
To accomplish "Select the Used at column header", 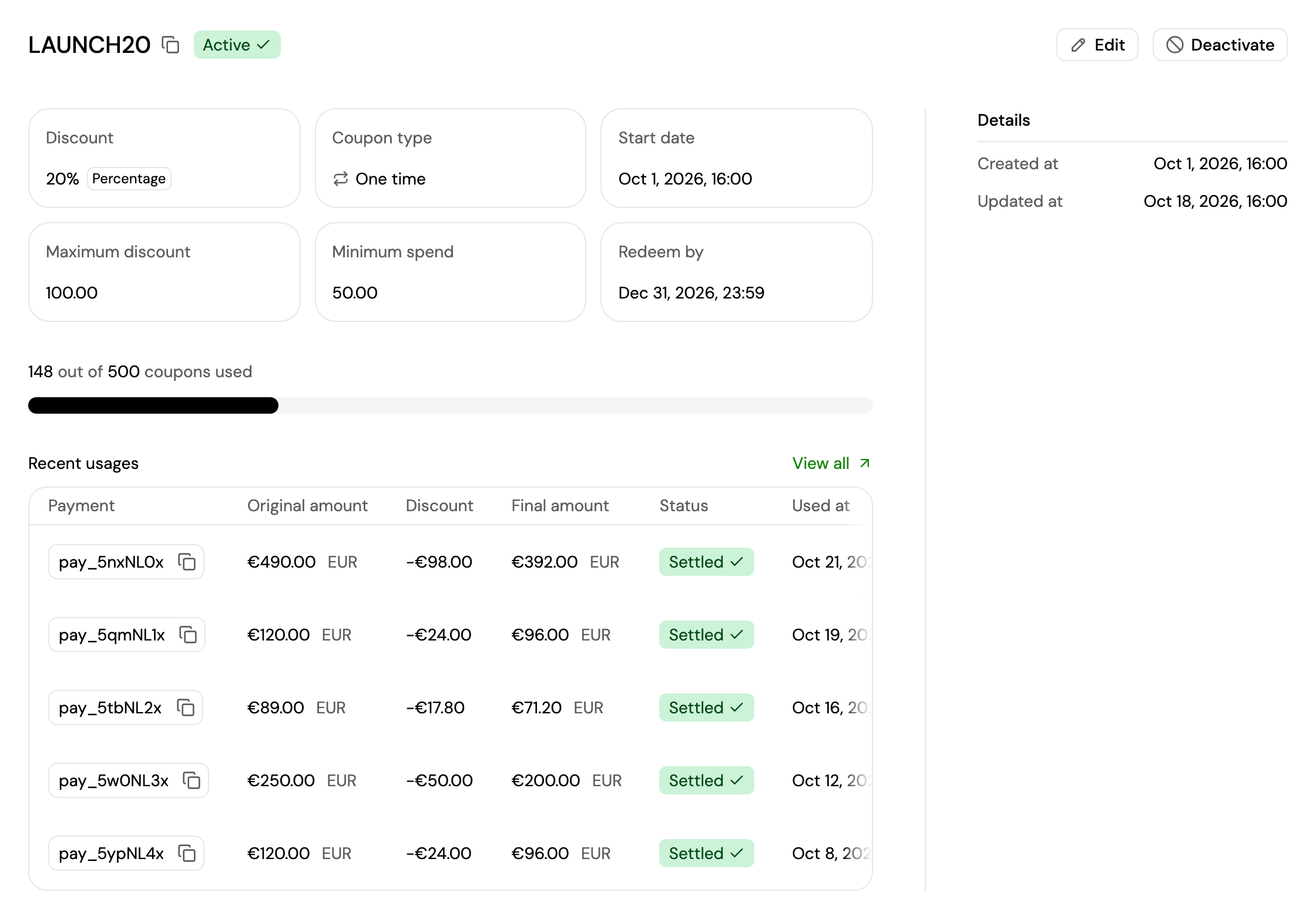I will pyautogui.click(x=821, y=505).
